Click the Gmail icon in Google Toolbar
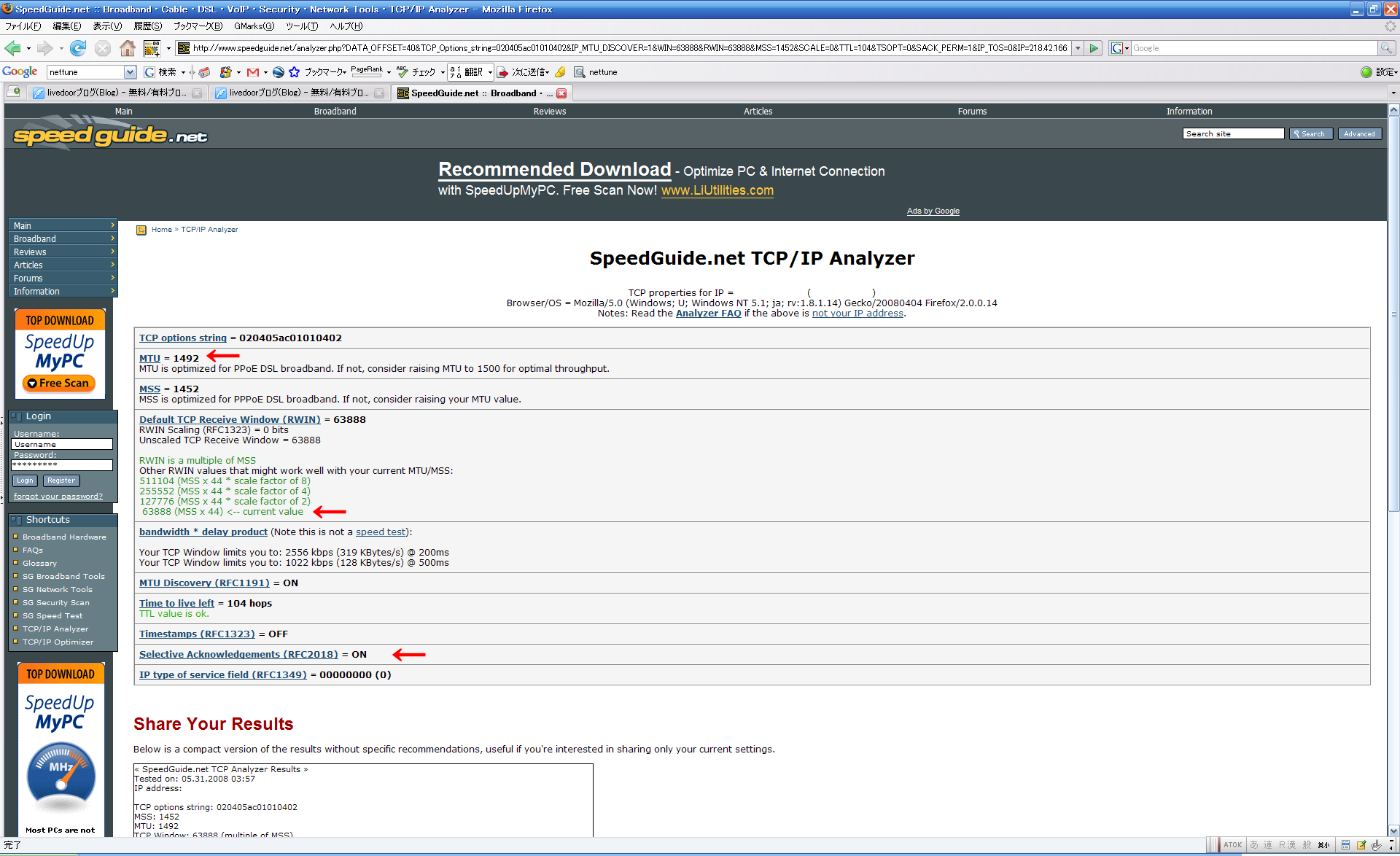Viewport: 1400px width, 856px height. pos(253,72)
